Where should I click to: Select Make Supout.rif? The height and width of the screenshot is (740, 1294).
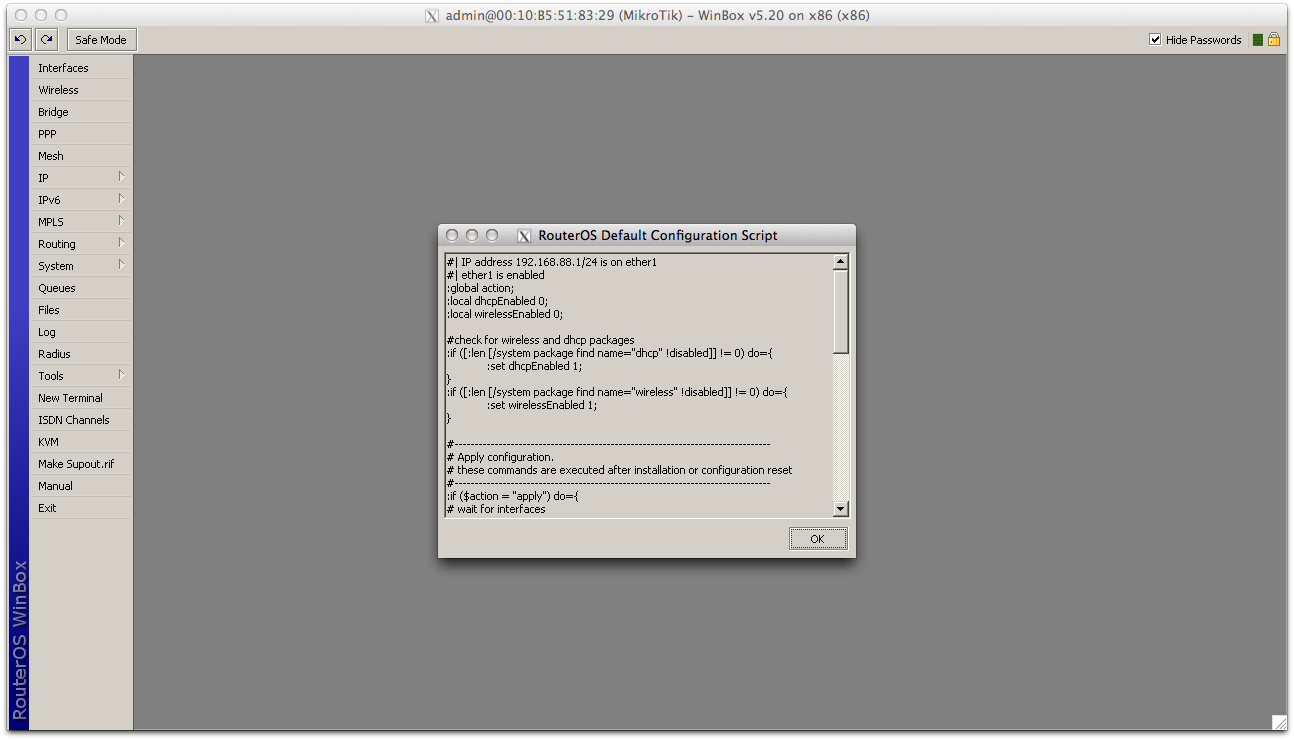pyautogui.click(x=81, y=464)
